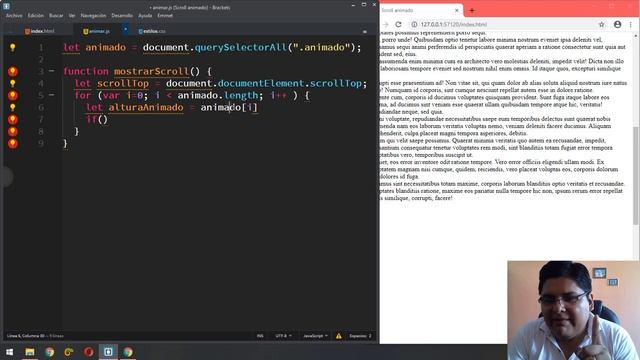Click the red warning marker on line 7

13,119
